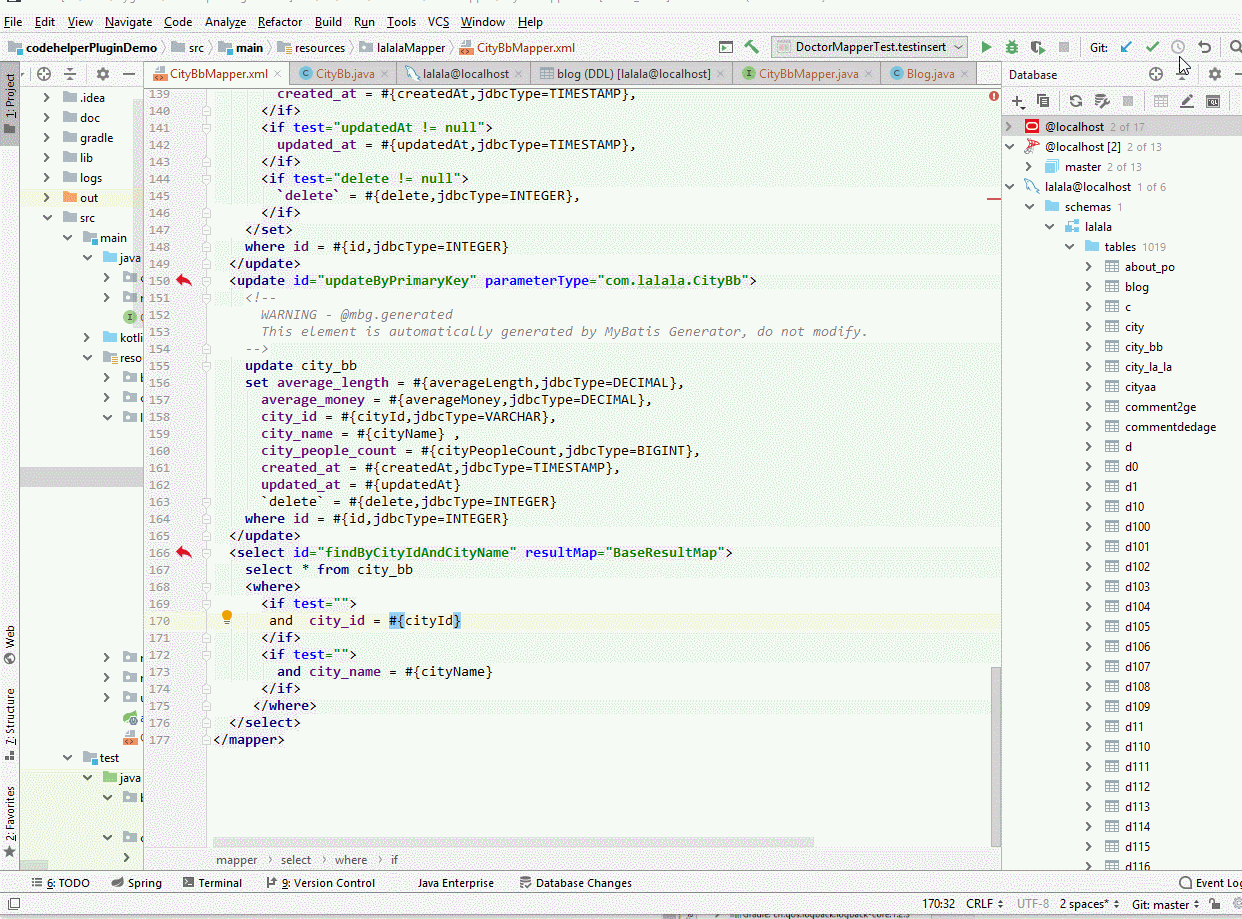1242x919 pixels.
Task: Run the DoctorMapperTest.testinsert configuration
Action: (986, 47)
